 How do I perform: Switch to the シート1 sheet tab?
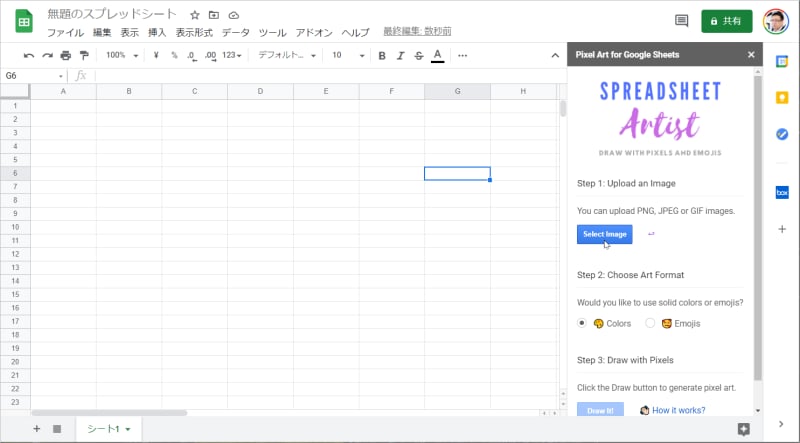pos(108,429)
